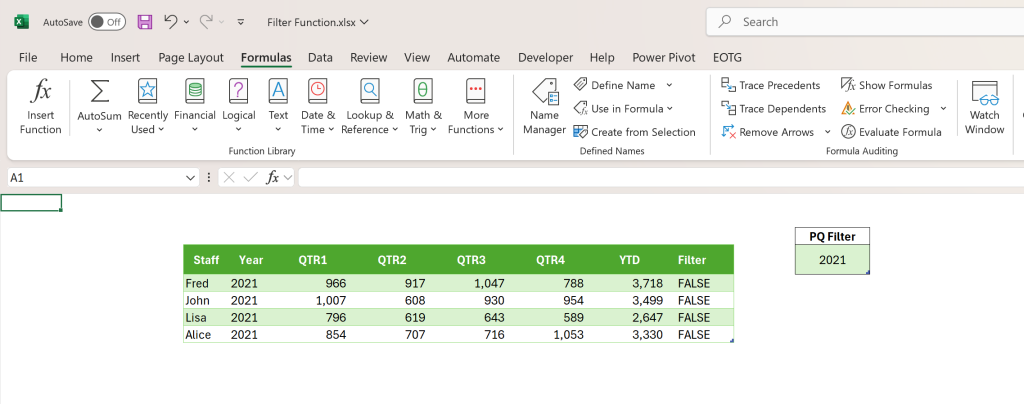The width and height of the screenshot is (1024, 404).
Task: Select the cell with Fred
Action: click(206, 283)
